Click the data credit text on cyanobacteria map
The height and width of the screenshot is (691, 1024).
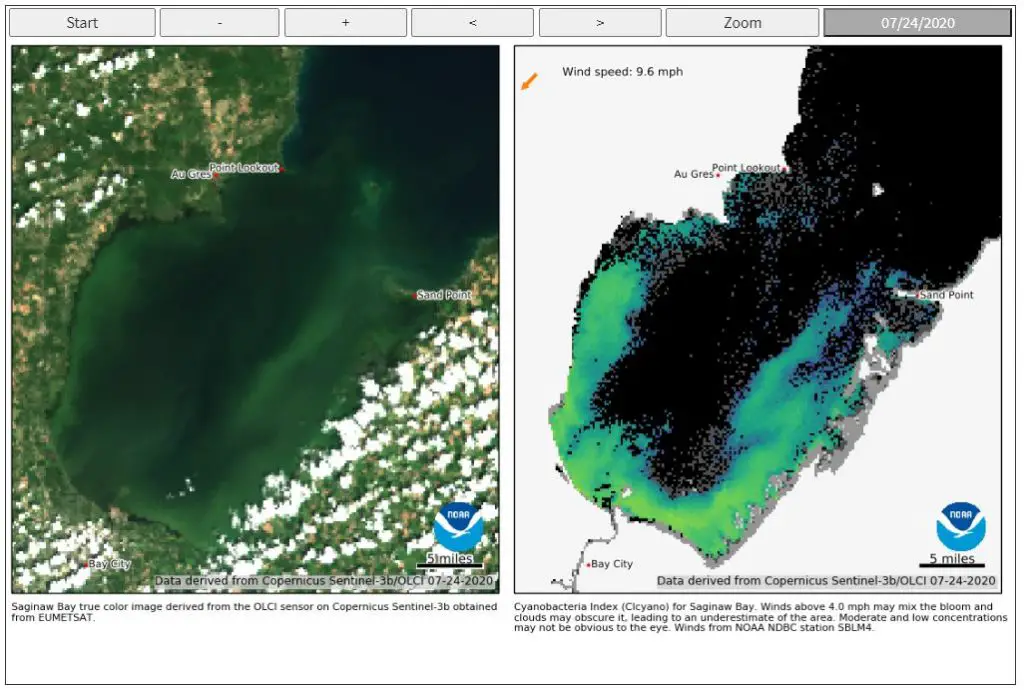(826, 581)
